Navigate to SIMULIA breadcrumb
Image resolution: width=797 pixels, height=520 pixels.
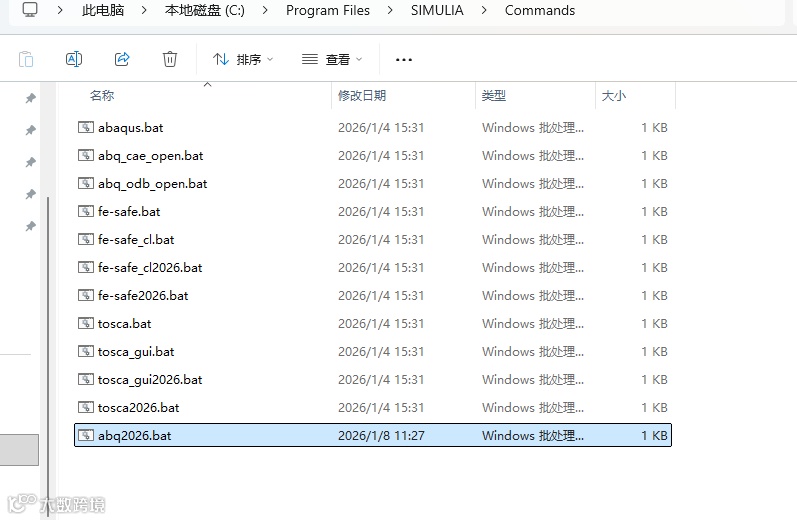(x=437, y=10)
